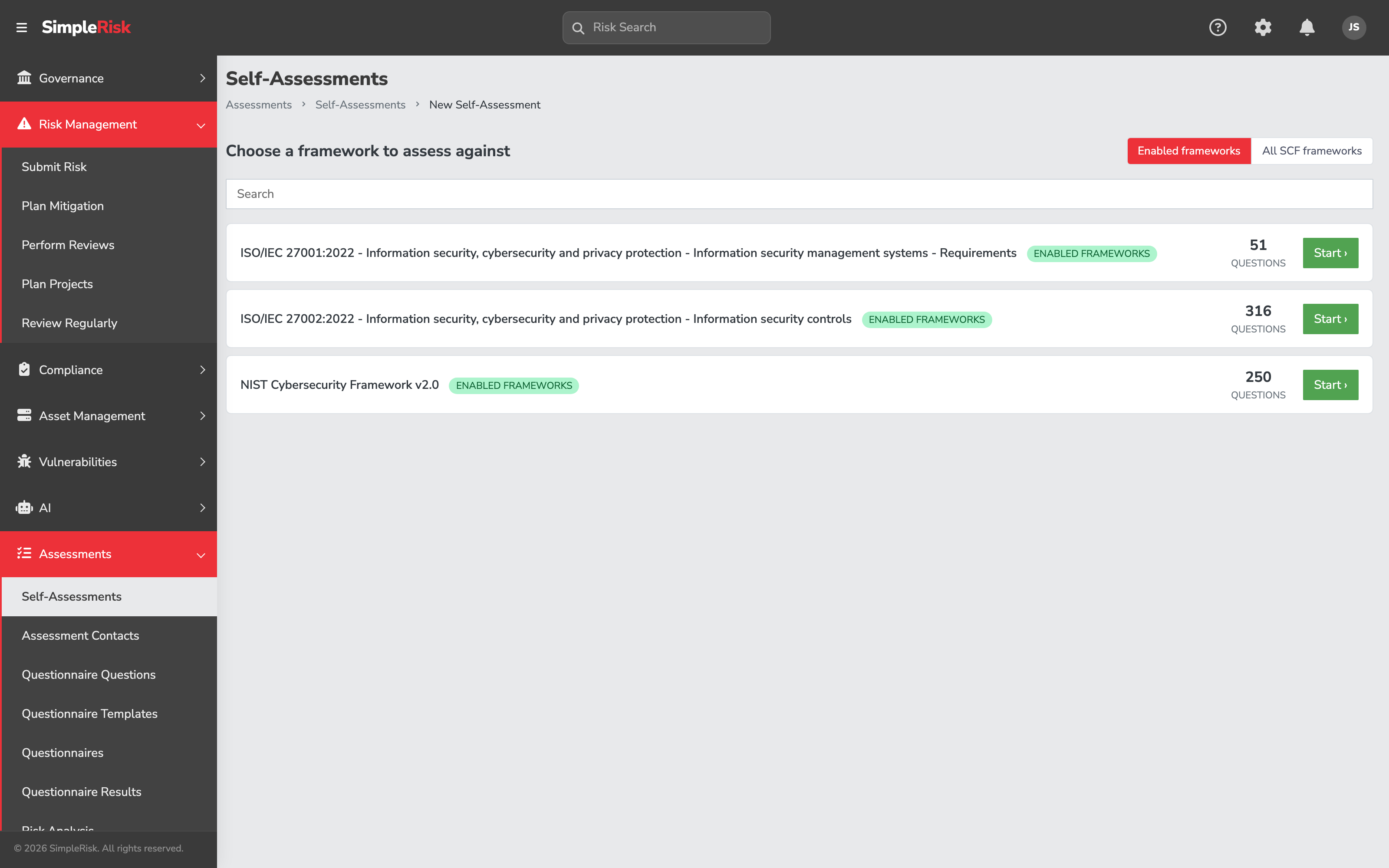The image size is (1389, 868).
Task: Click the 51 QUESTIONS count
Action: 1257,253
